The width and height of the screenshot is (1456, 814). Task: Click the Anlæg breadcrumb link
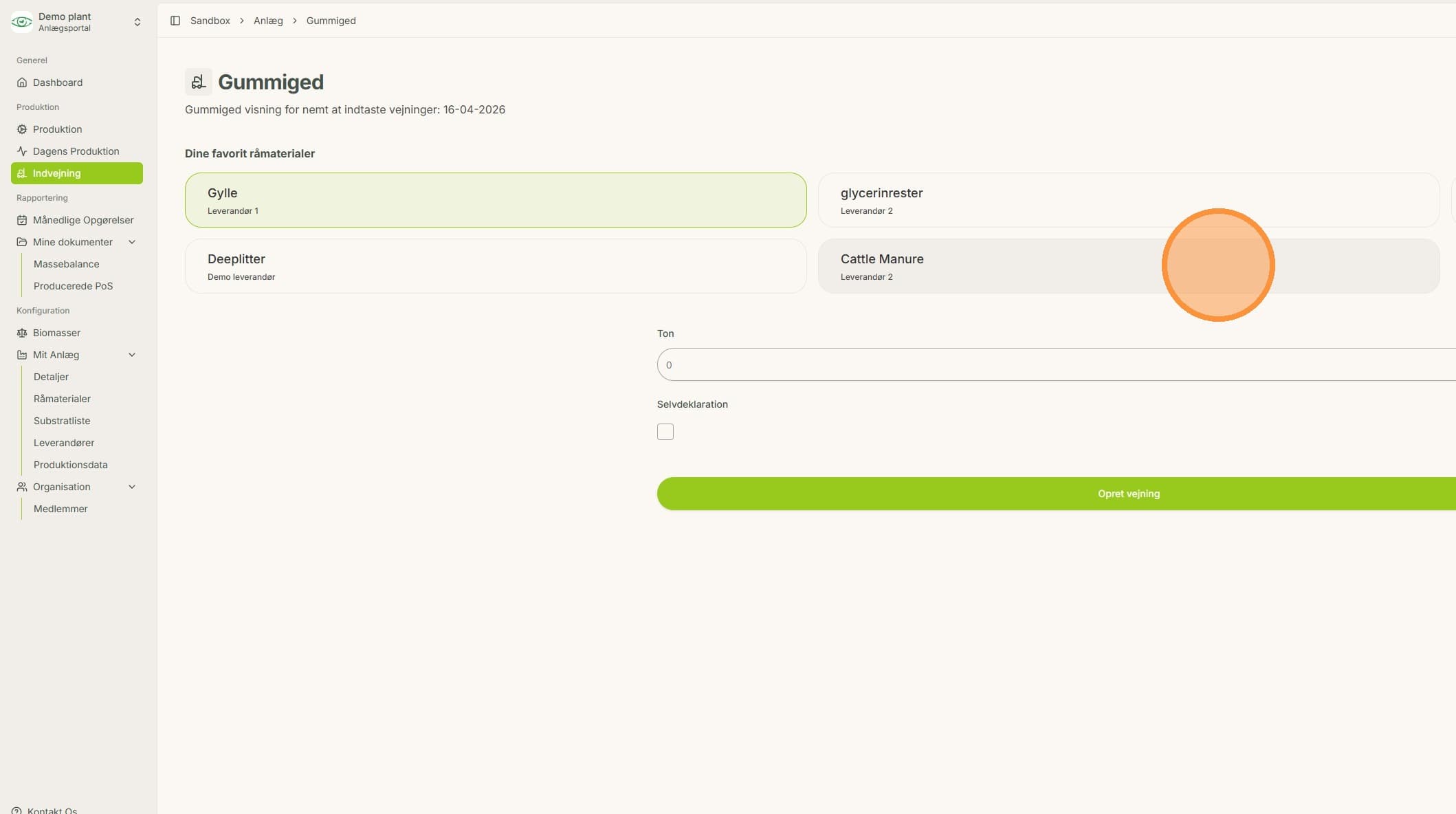tap(268, 21)
